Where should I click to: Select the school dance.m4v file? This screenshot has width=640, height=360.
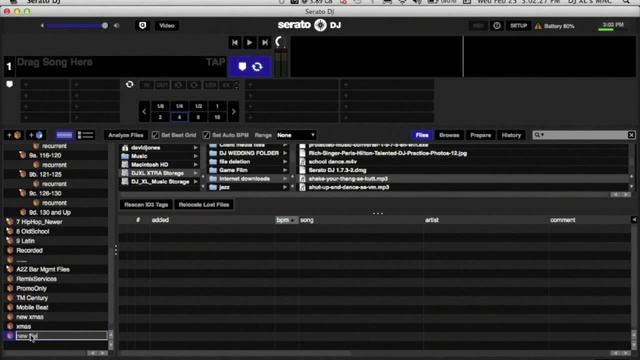click(332, 162)
